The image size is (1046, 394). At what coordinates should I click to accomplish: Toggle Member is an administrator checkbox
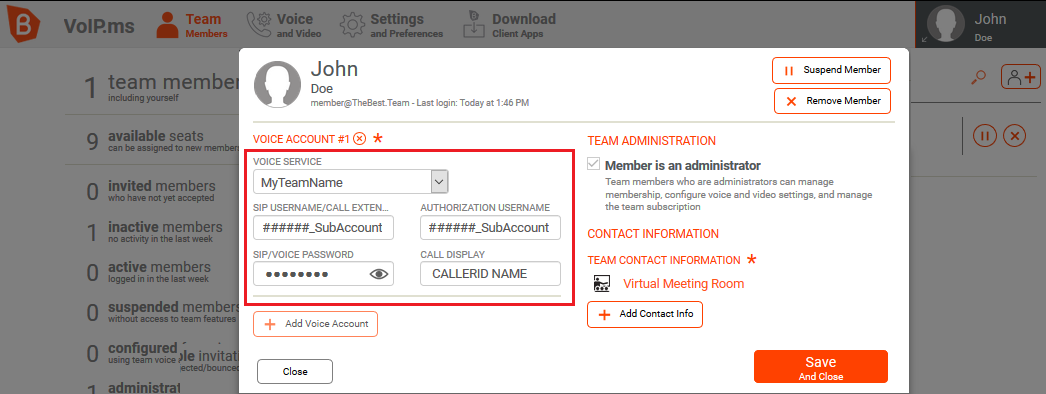593,164
